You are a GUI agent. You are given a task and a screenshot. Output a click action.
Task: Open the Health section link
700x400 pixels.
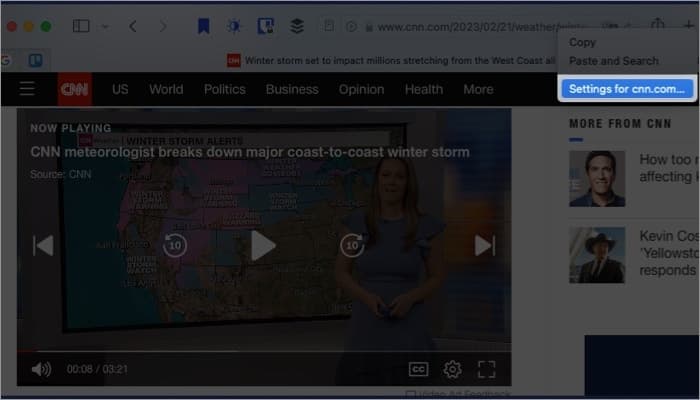pos(424,89)
